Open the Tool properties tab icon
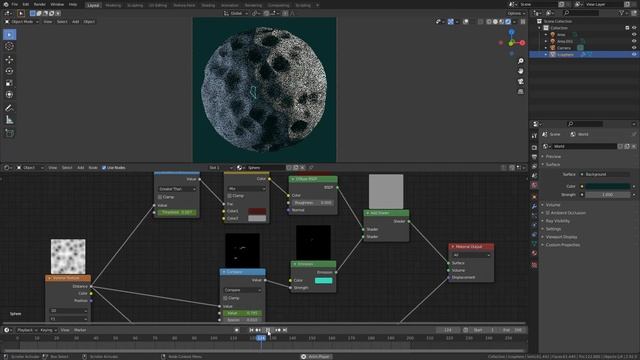This screenshot has width=640, height=360. click(x=534, y=136)
